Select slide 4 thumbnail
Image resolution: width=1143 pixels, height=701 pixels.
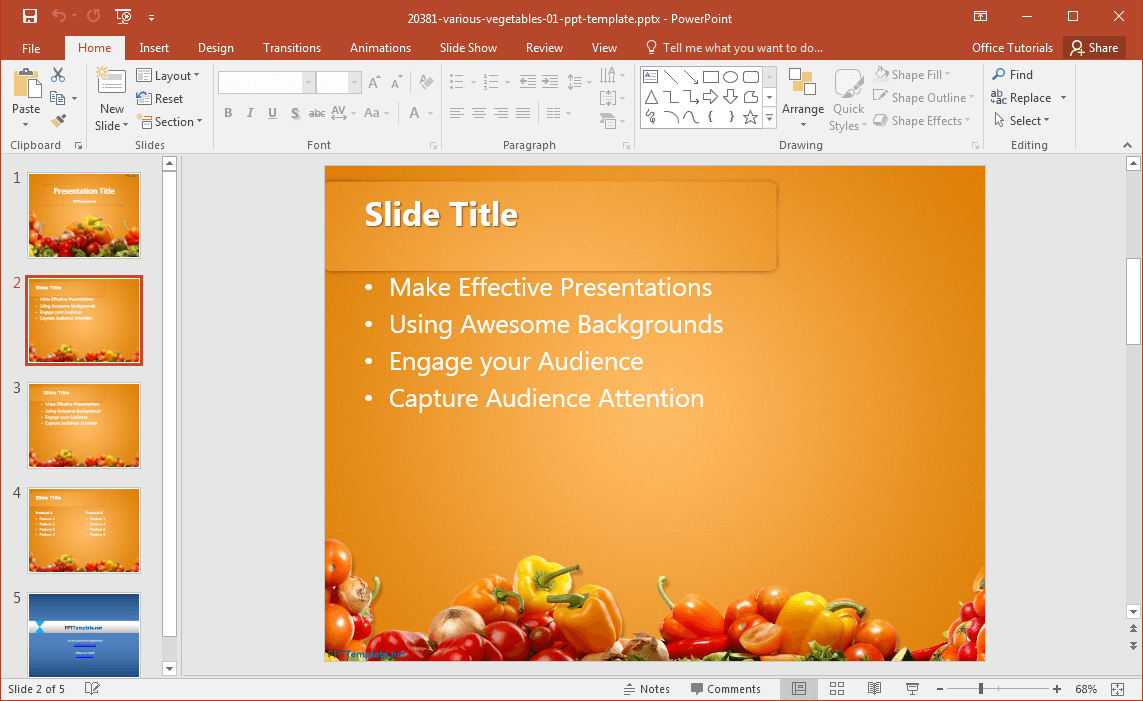84,530
